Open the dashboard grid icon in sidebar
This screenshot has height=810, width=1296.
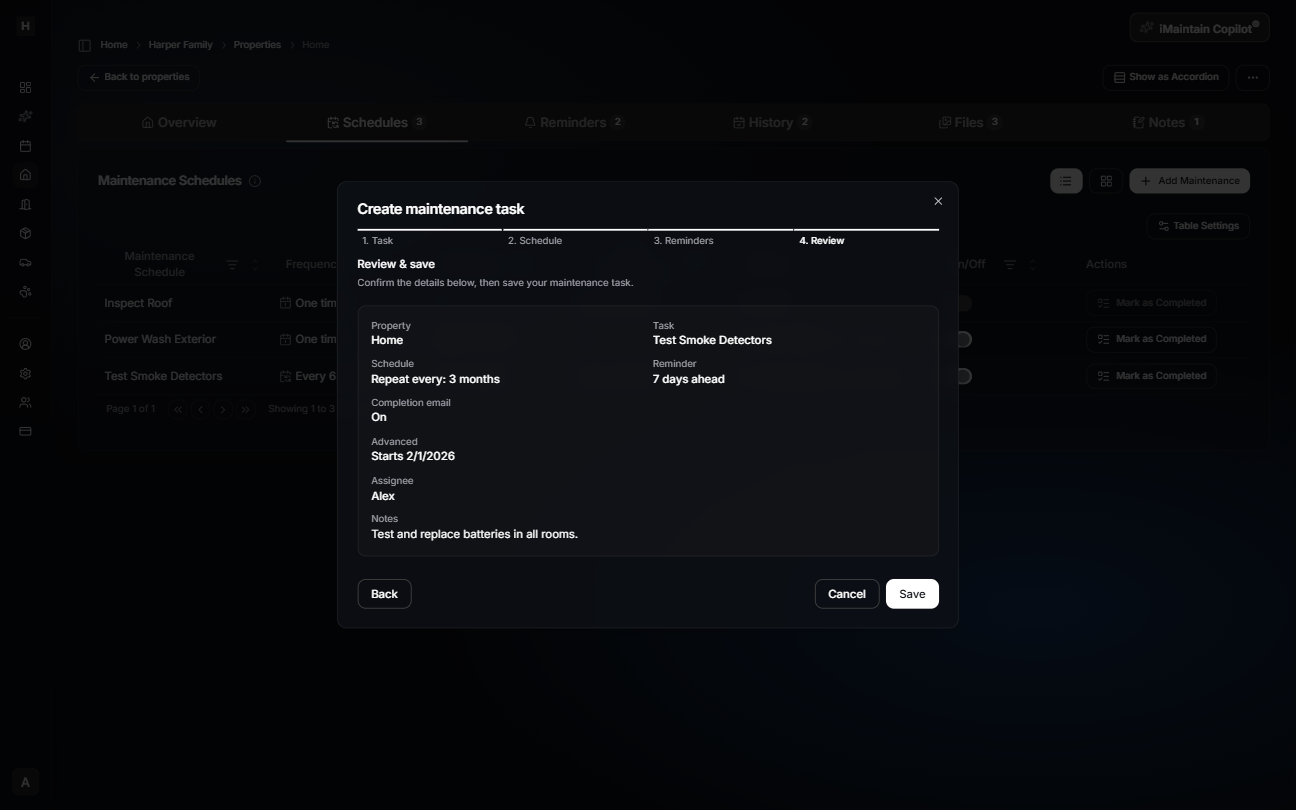[x=25, y=87]
